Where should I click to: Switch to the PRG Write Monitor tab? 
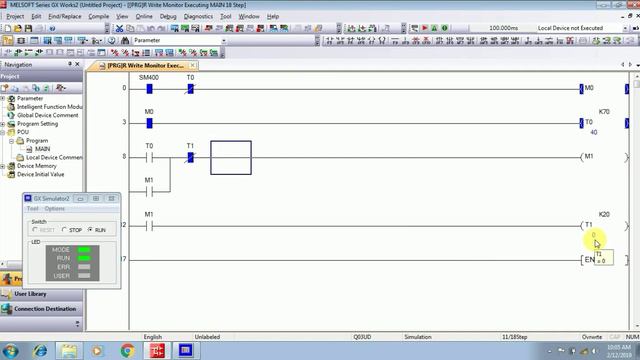145,65
